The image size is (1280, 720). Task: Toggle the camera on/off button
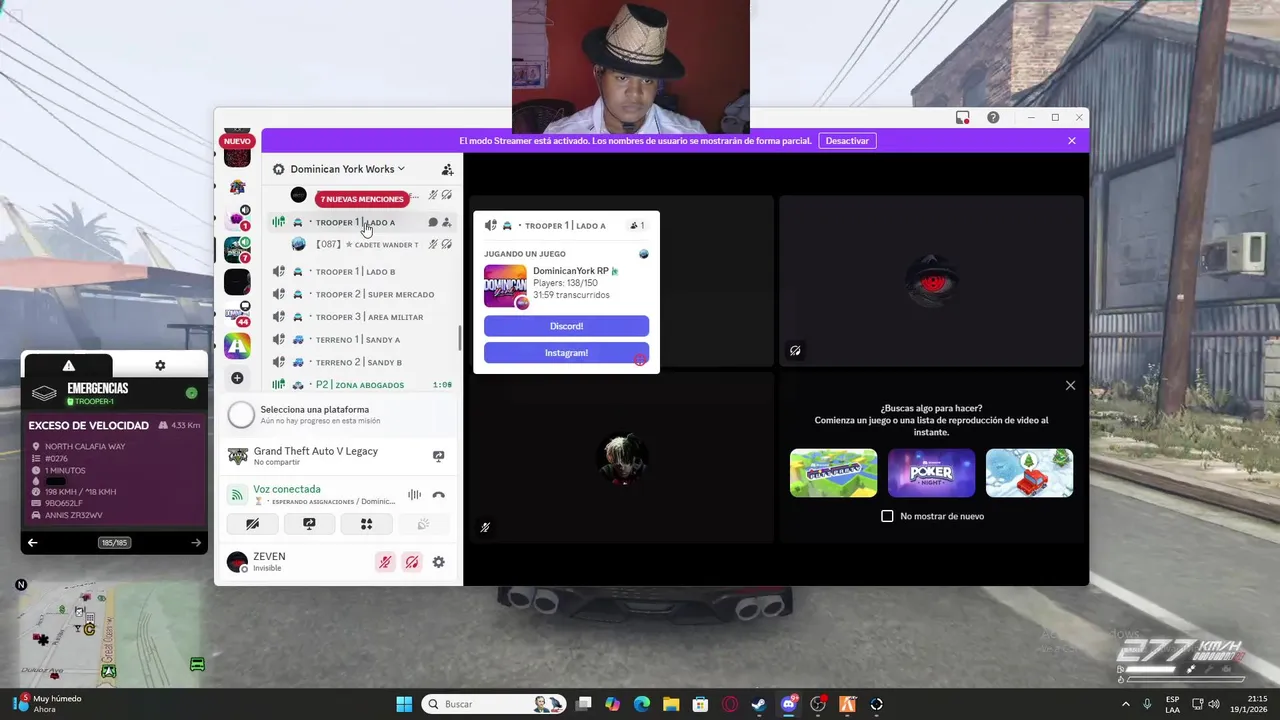[x=252, y=524]
